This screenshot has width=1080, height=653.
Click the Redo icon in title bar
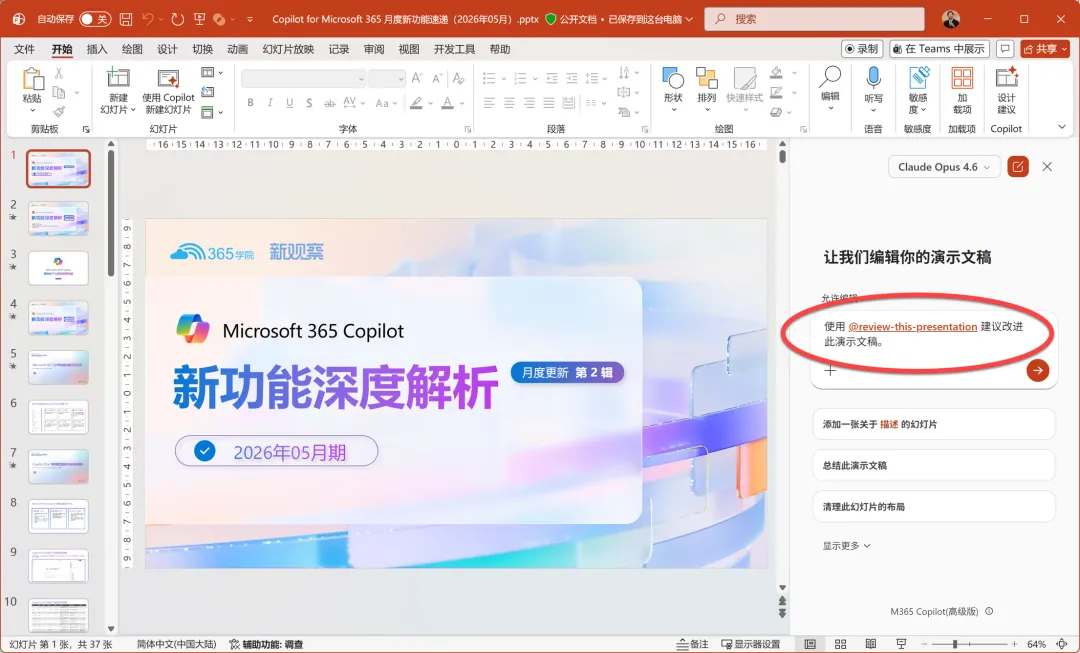click(x=178, y=19)
